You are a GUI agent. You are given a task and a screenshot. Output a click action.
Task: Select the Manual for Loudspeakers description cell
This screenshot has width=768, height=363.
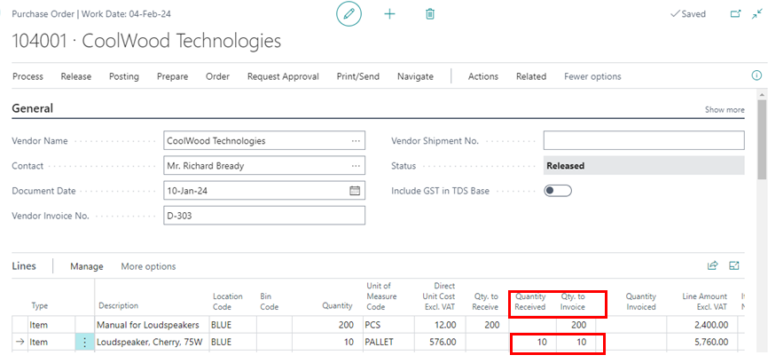click(152, 325)
